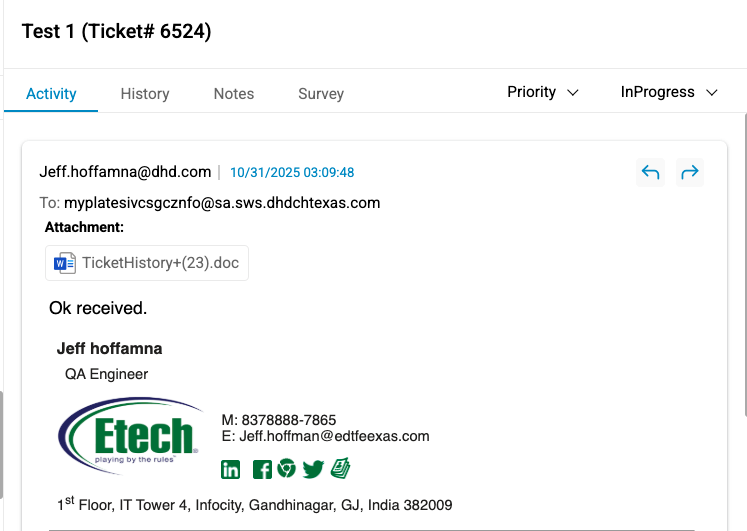Open the TicketHistory+(23).doc attachment

point(160,263)
